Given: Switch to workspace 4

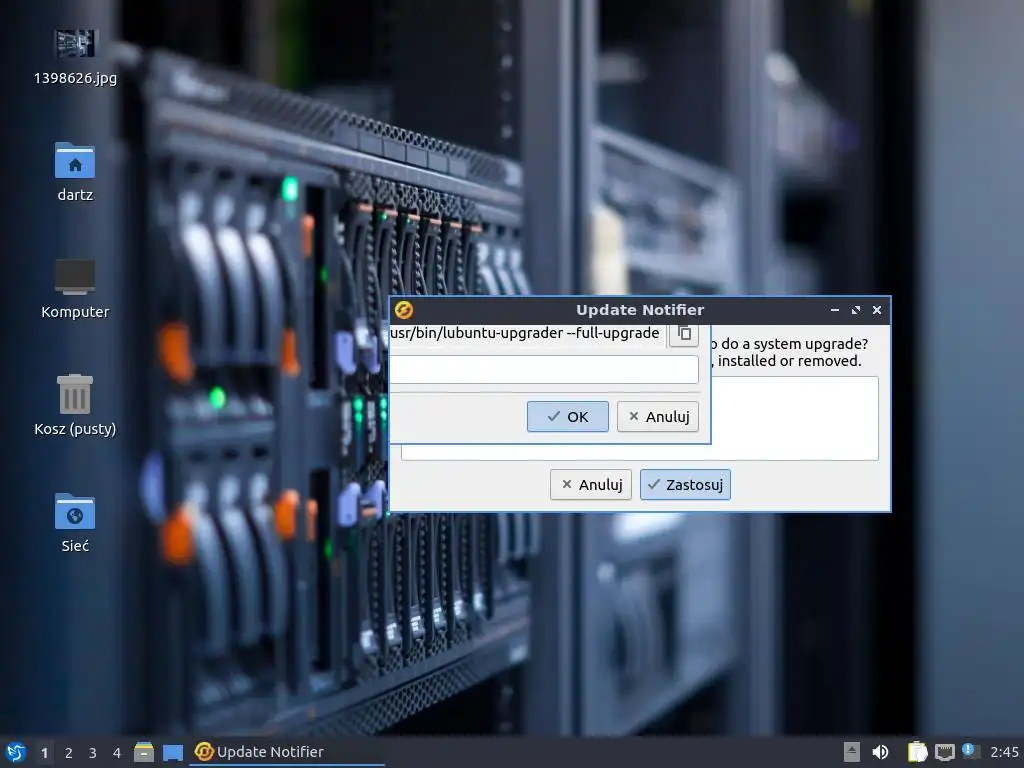Looking at the screenshot, I should (117, 753).
